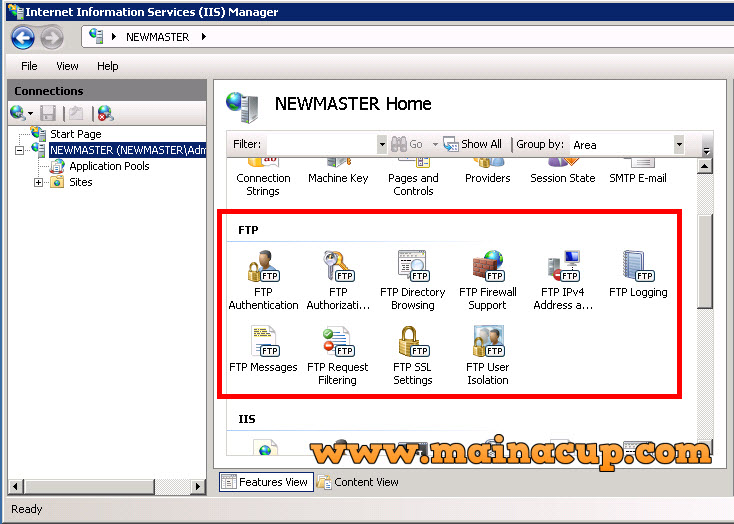Switch to Content View tab
This screenshot has height=524, width=734.
pyautogui.click(x=359, y=482)
